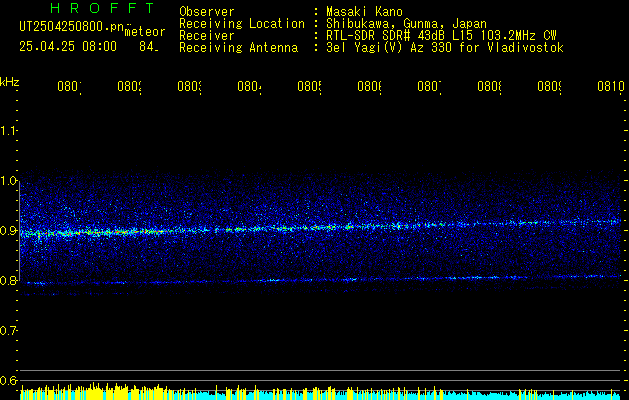Click the 0805 time marker
The width and height of the screenshot is (629, 400).
pyautogui.click(x=309, y=86)
